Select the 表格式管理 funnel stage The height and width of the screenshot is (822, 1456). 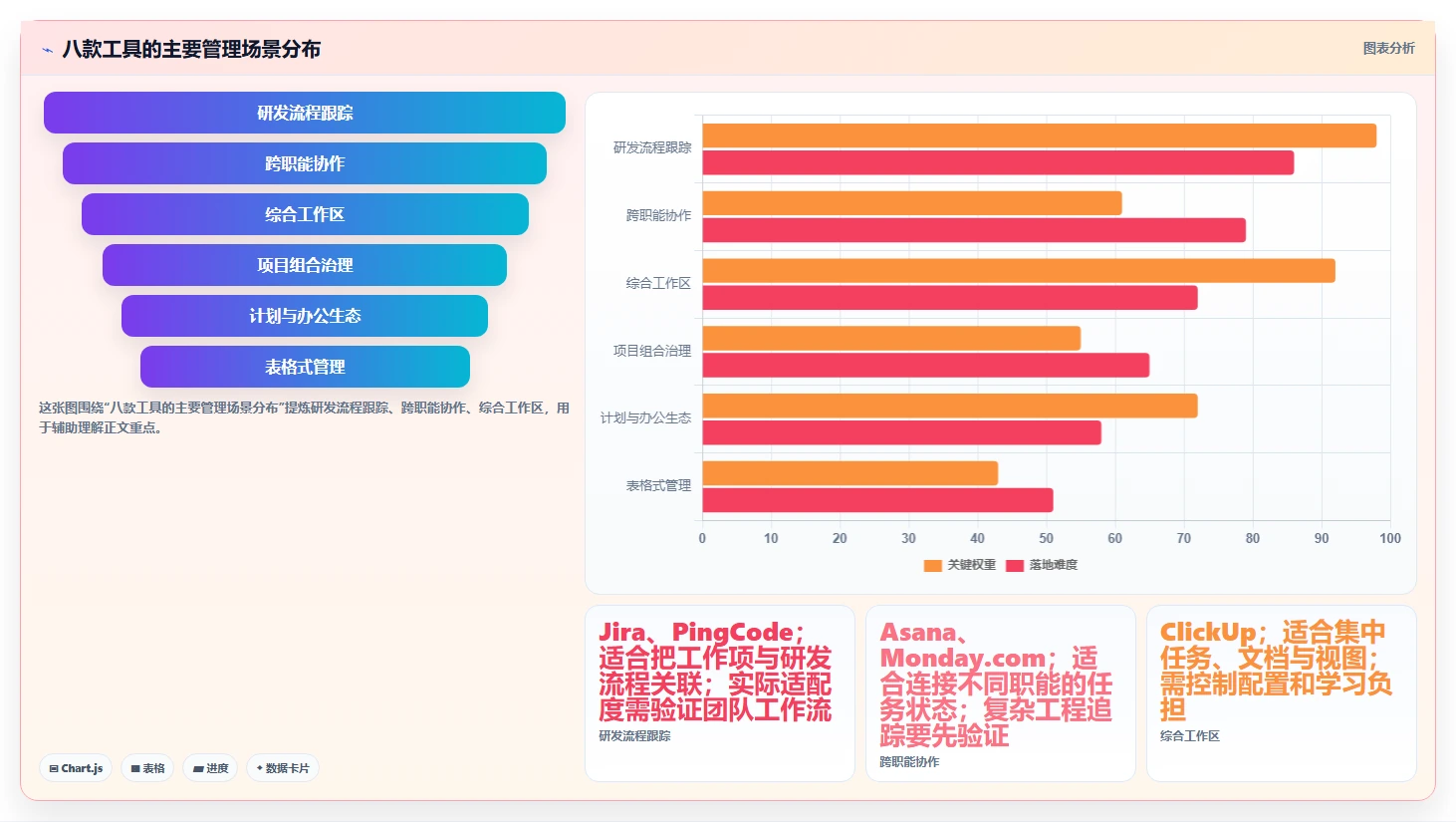(305, 367)
